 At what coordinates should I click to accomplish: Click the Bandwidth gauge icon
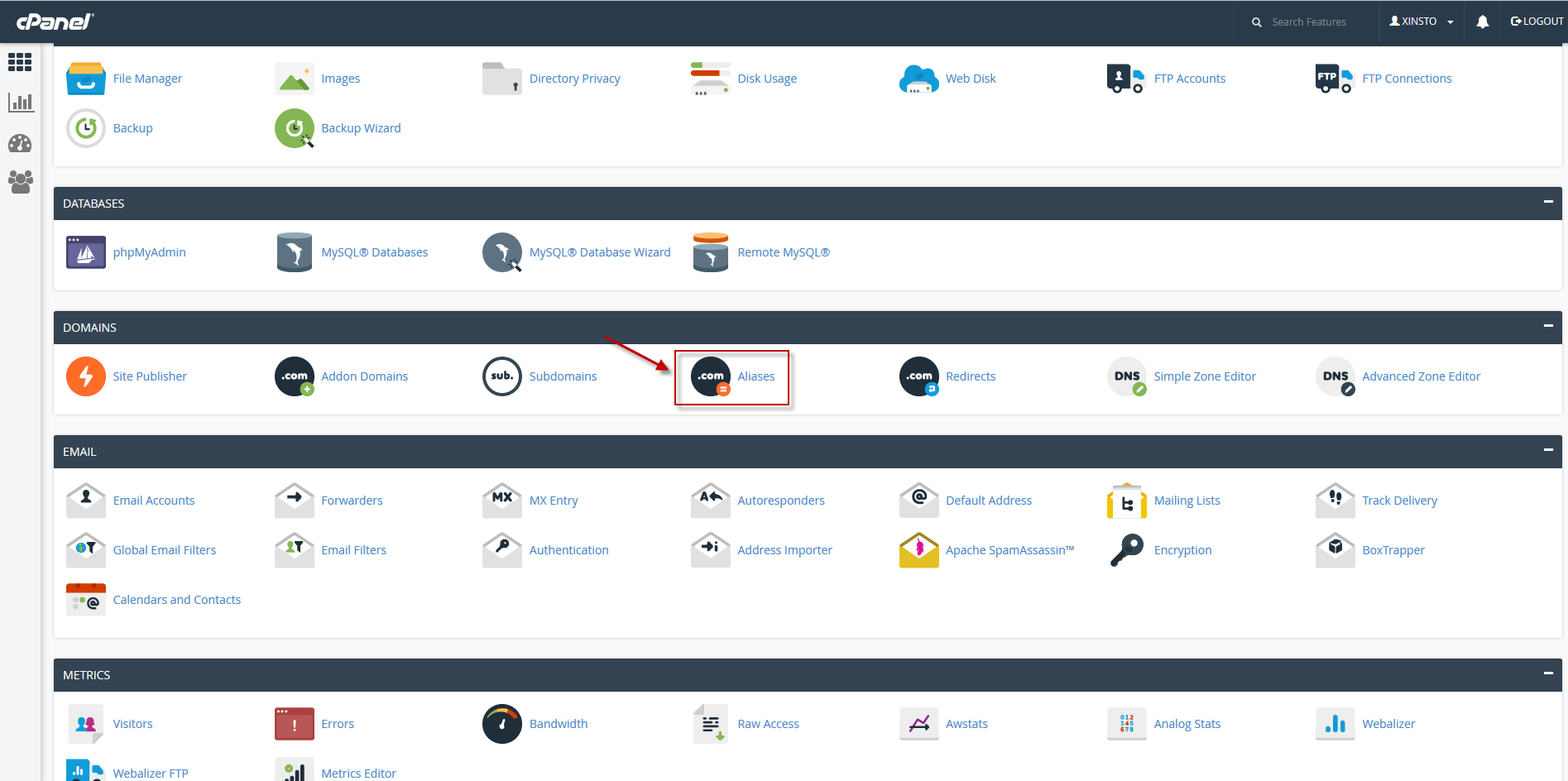[501, 724]
